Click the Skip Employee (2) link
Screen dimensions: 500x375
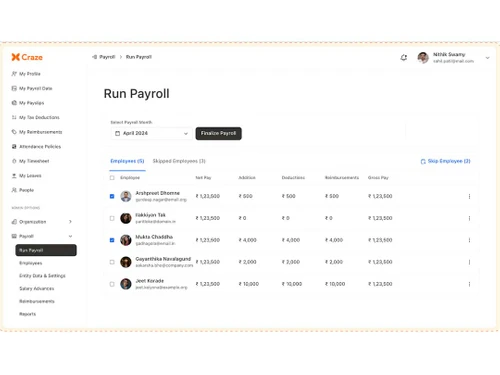coord(445,161)
